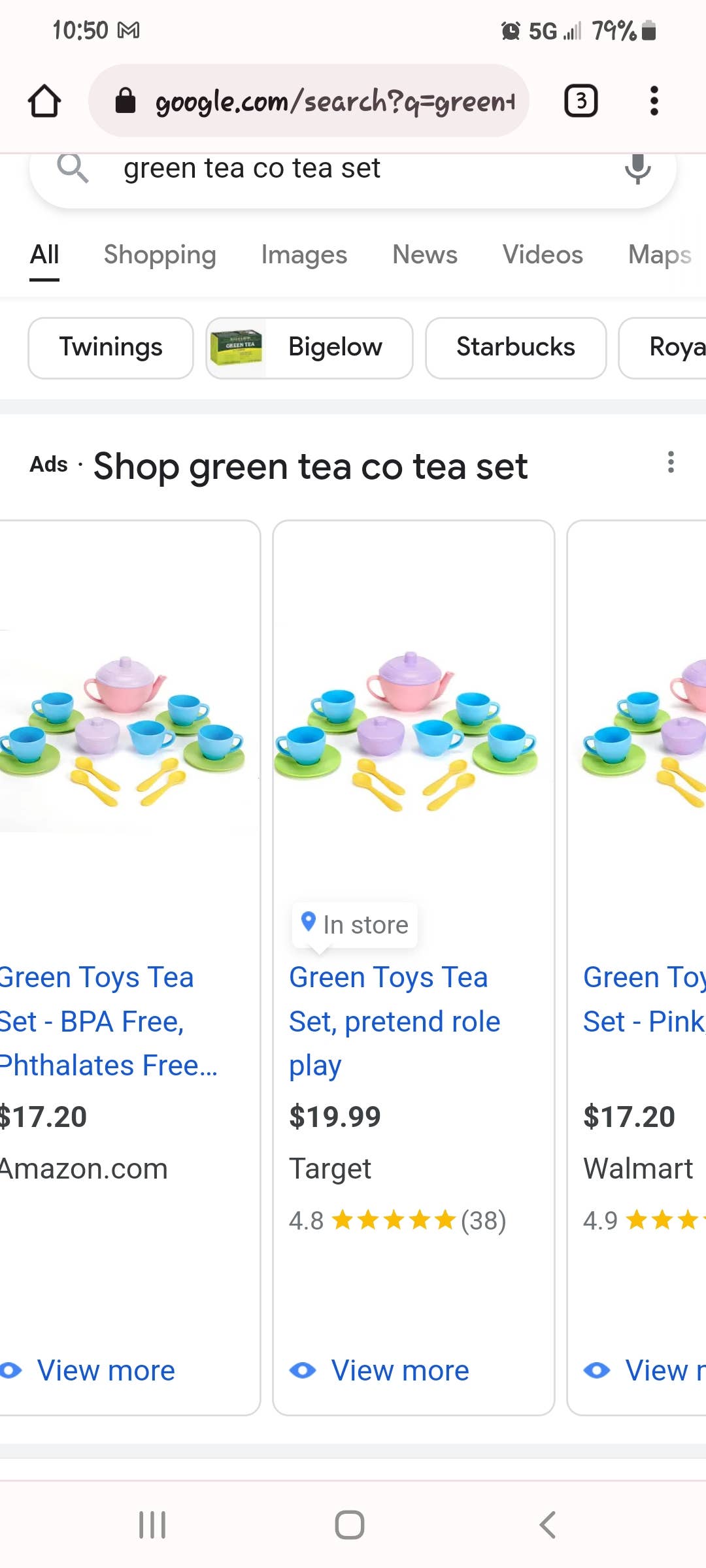This screenshot has width=706, height=1568.
Task: Tap the voice search microphone icon
Action: tap(637, 169)
